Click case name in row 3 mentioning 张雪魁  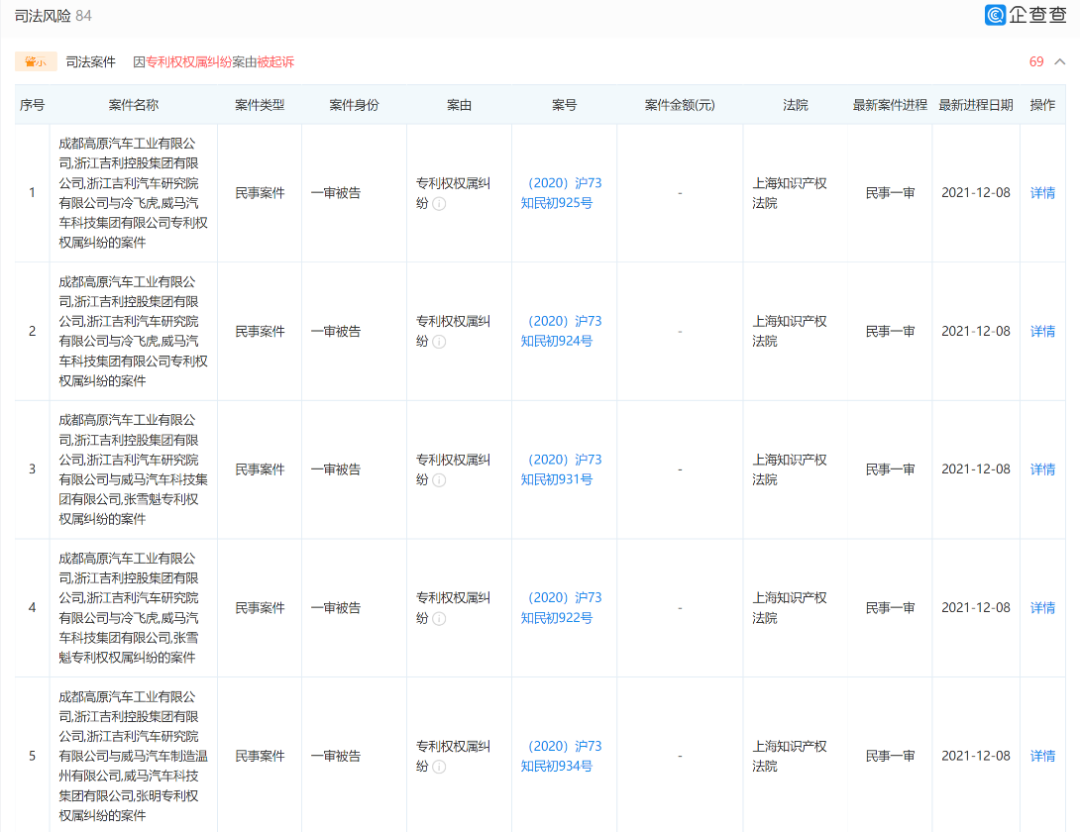133,469
